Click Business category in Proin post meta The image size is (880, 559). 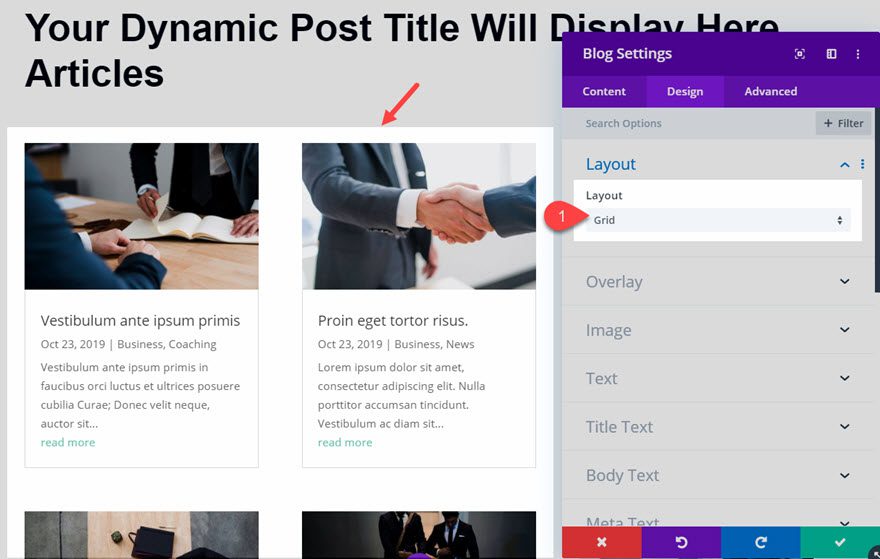(418, 344)
